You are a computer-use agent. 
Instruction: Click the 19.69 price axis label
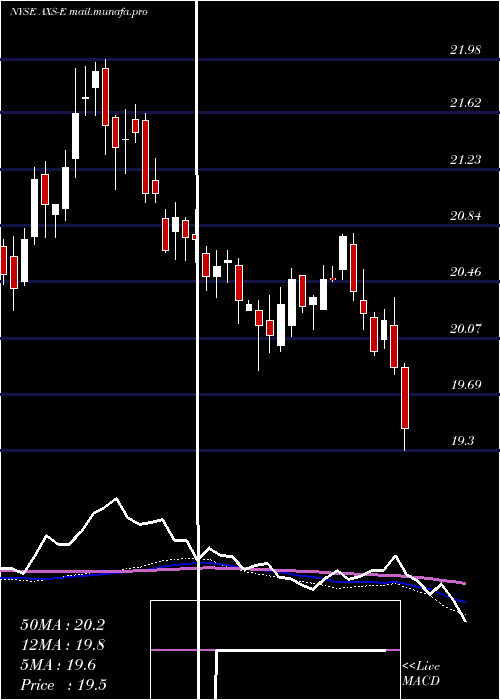coord(466,384)
